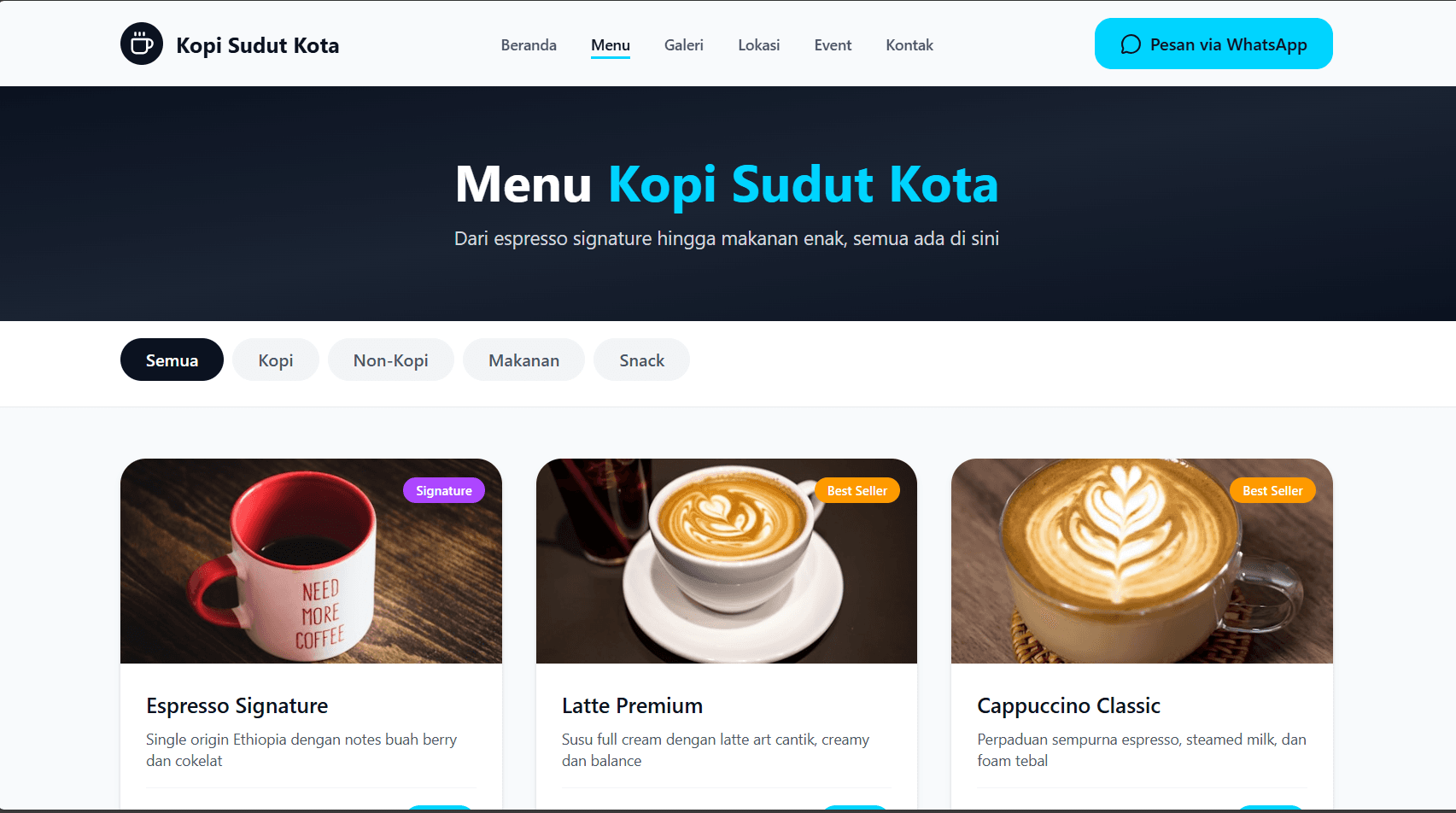Click the coffee cup logo icon
Screen dimensions: 1456x813
(x=142, y=44)
